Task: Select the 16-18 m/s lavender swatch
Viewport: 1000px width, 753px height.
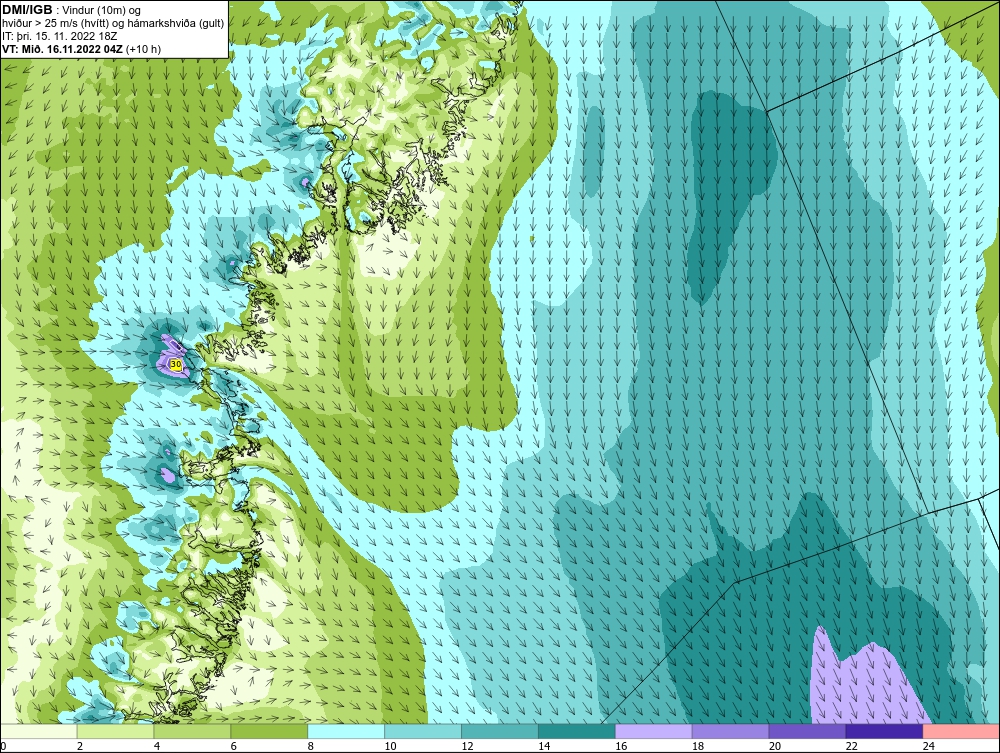Action: coord(654,731)
